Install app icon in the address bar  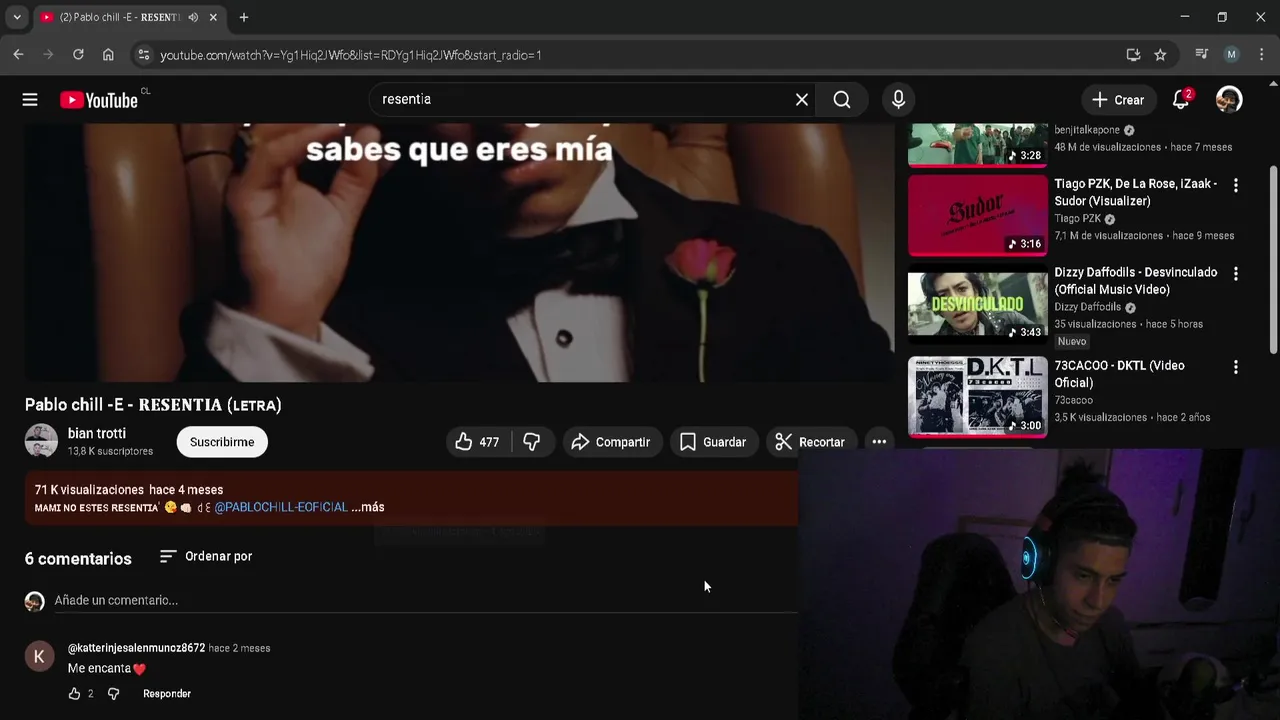tap(1133, 55)
